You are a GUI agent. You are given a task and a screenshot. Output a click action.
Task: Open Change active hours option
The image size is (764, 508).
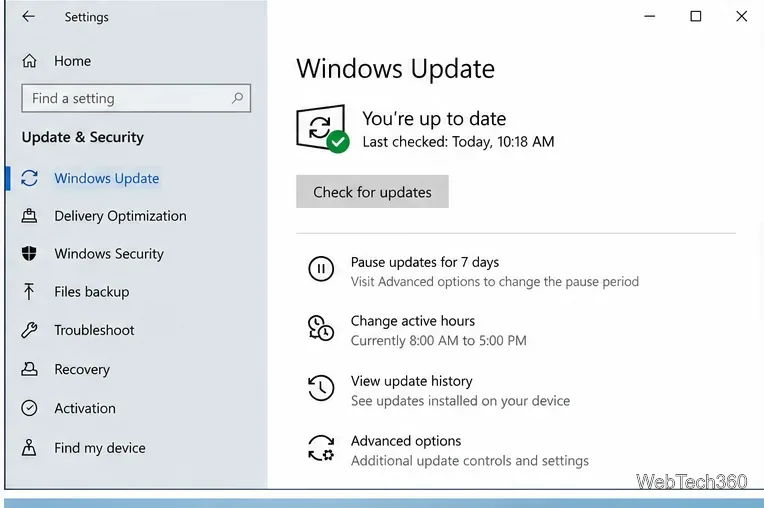point(413,320)
